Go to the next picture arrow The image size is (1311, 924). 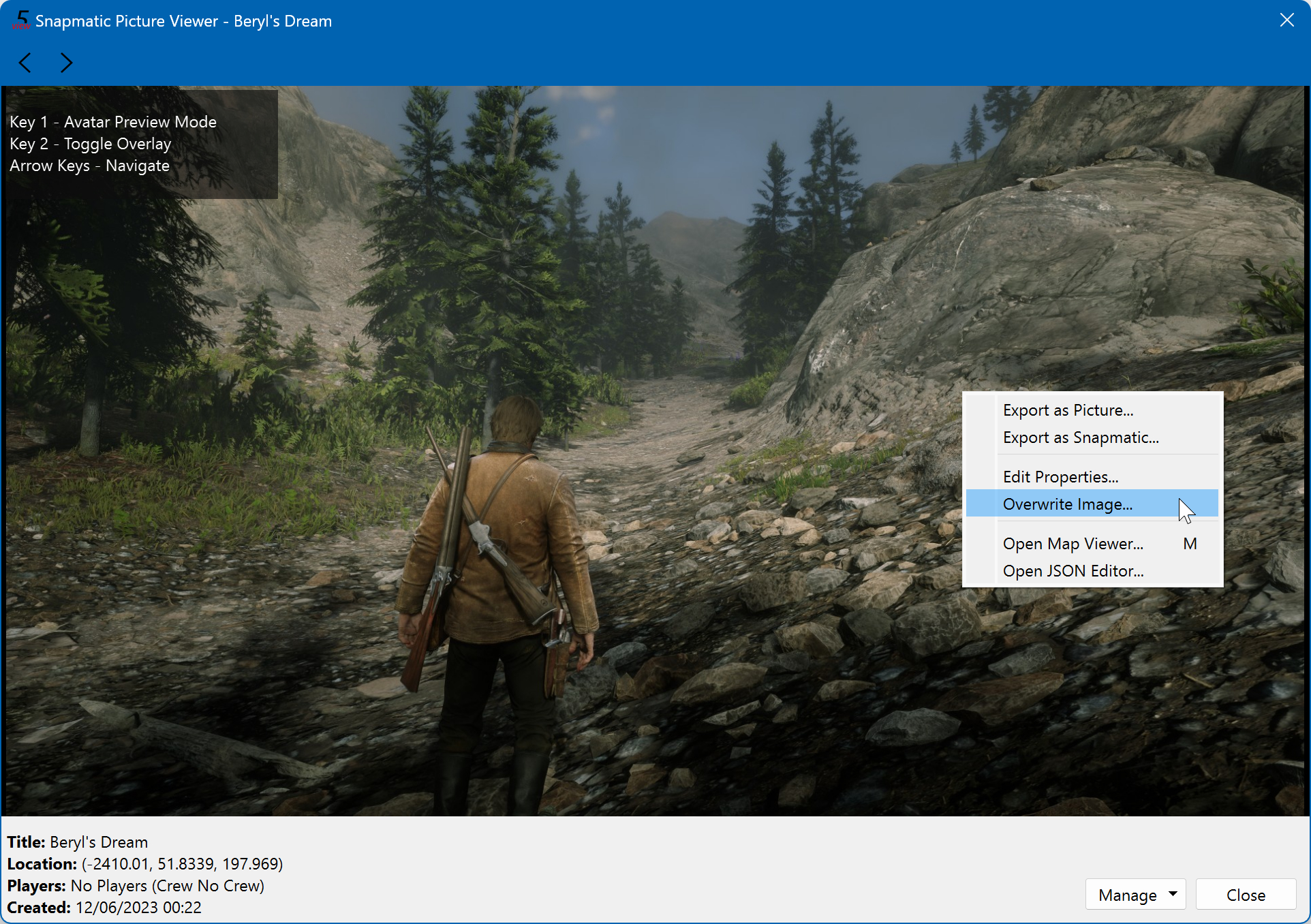point(66,63)
